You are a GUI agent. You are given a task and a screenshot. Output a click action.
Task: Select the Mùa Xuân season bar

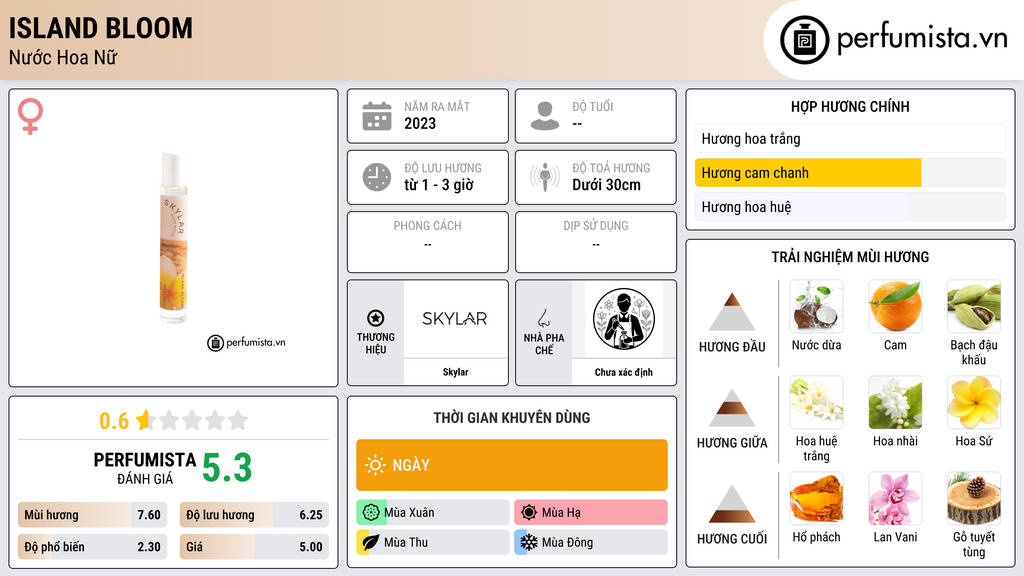[x=433, y=513]
